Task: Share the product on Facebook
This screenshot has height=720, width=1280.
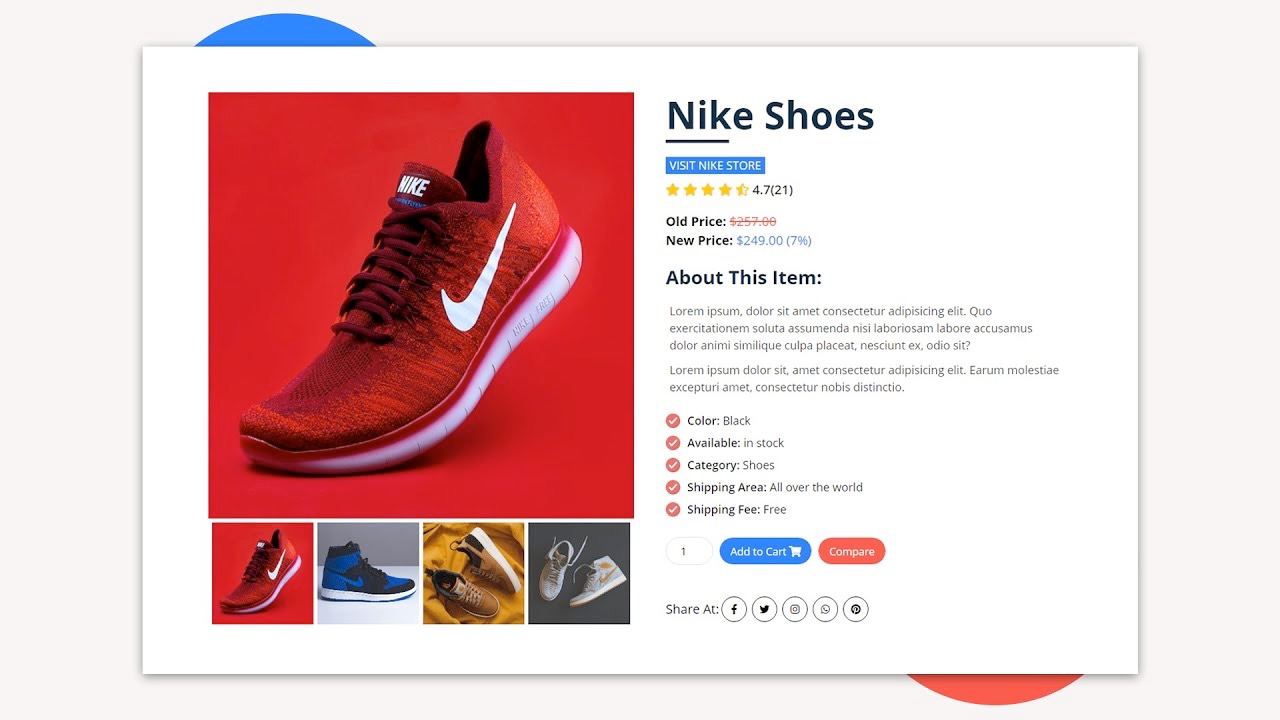Action: 734,609
